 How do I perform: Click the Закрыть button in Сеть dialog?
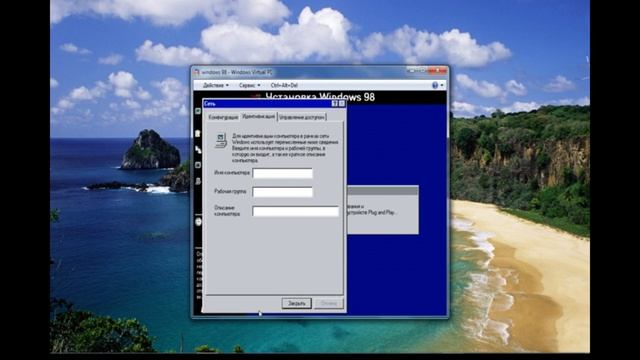[x=296, y=303]
